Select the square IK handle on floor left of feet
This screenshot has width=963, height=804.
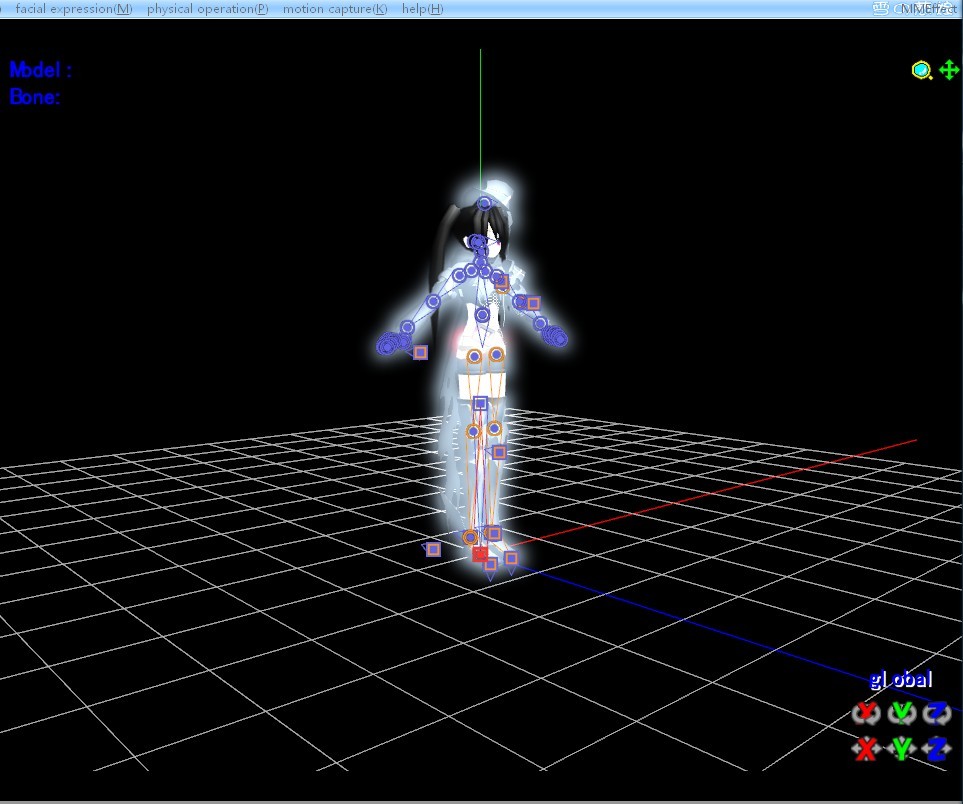[x=433, y=549]
